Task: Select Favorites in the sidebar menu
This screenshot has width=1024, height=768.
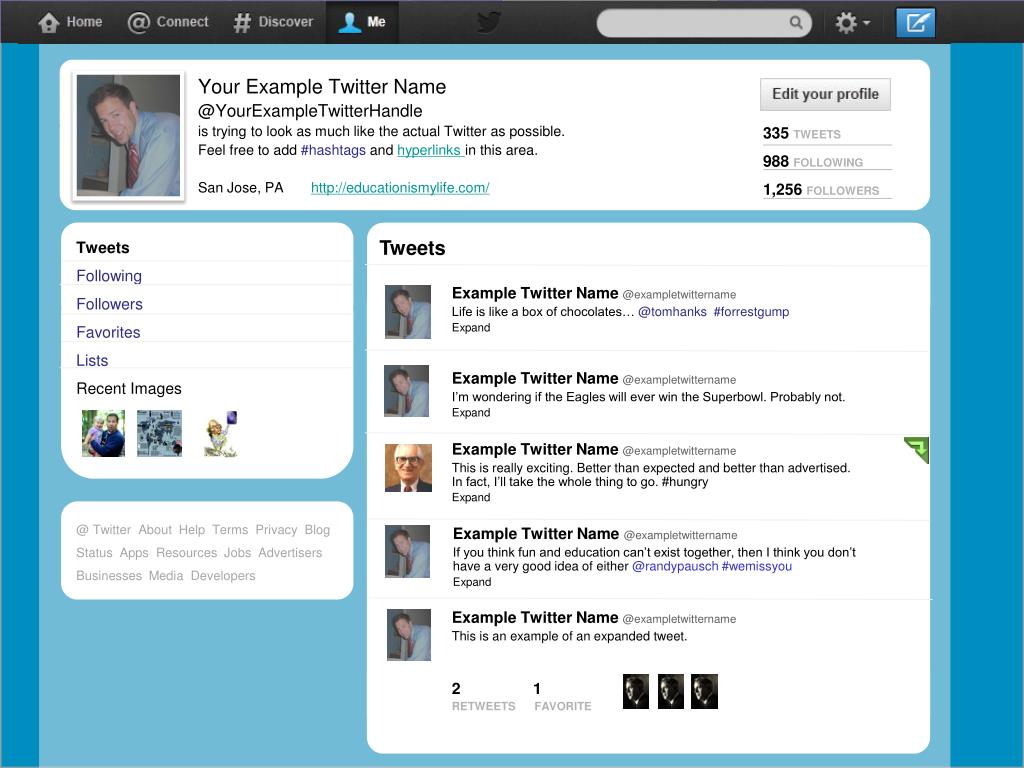Action: click(x=108, y=332)
